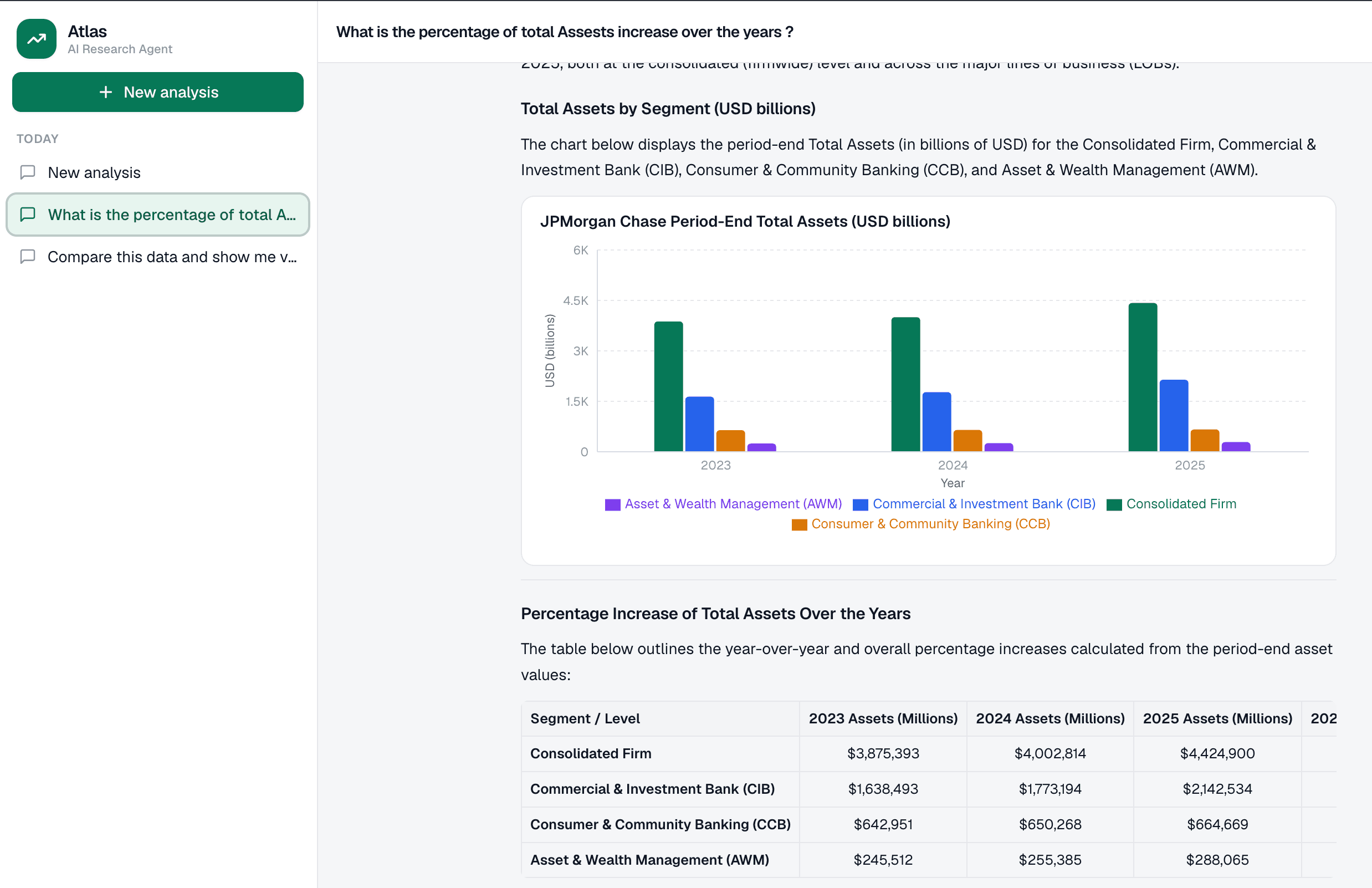1372x888 pixels.
Task: Click 'Commercial & Investment Bank (CIB)' row label
Action: [652, 789]
